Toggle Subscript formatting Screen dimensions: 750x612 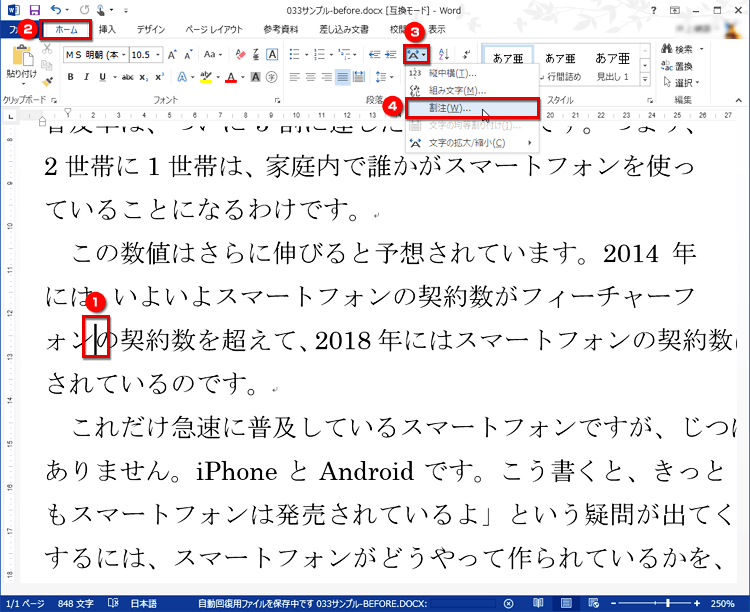coord(143,77)
